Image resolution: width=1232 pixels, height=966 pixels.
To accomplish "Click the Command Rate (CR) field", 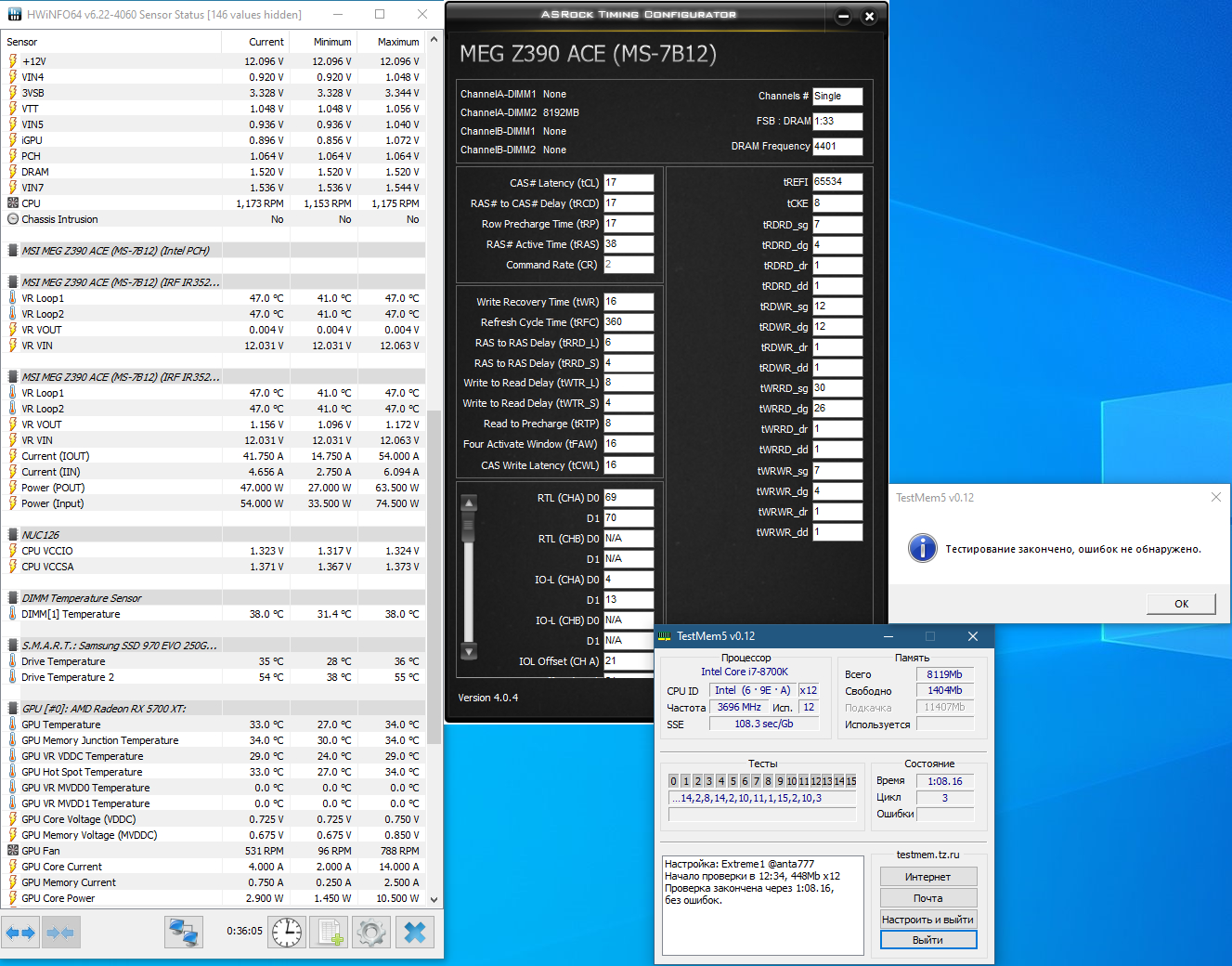I will tap(629, 265).
